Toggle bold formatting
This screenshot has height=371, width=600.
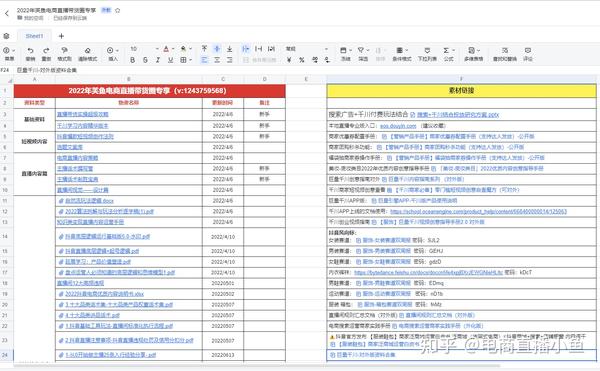pos(132,60)
